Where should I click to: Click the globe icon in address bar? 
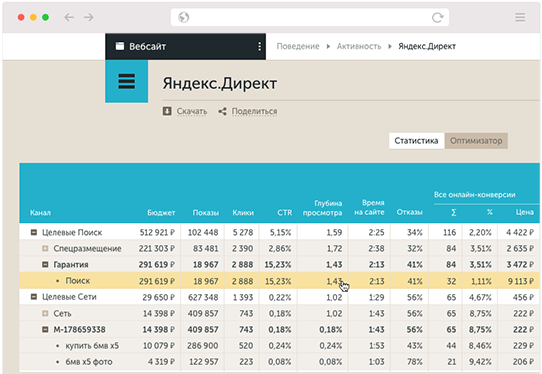(x=184, y=17)
